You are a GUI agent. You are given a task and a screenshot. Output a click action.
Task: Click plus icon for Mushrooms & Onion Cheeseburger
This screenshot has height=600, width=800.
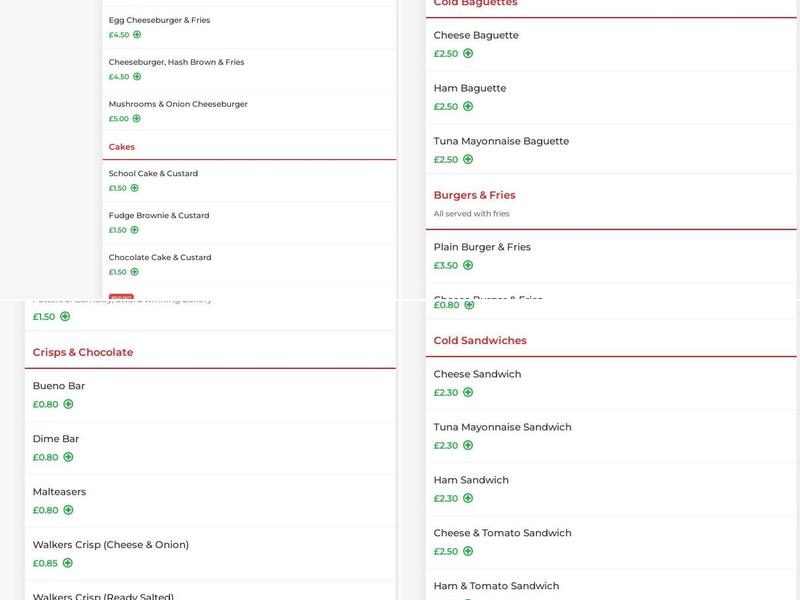coord(137,119)
